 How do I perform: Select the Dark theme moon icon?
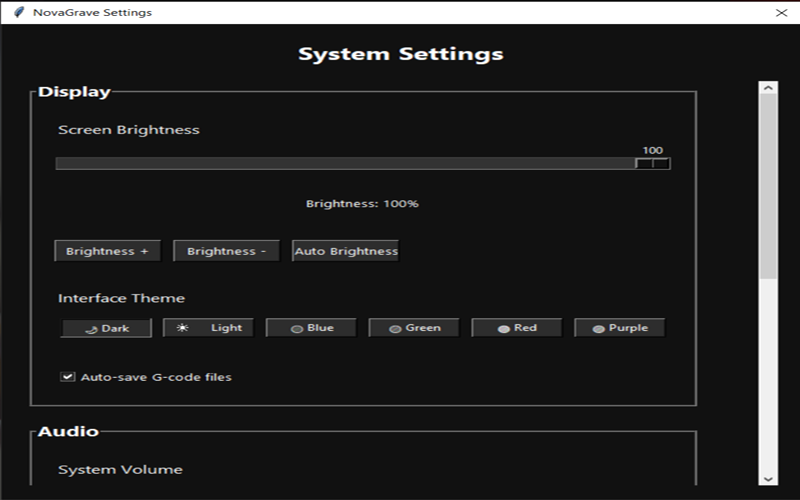(x=91, y=329)
